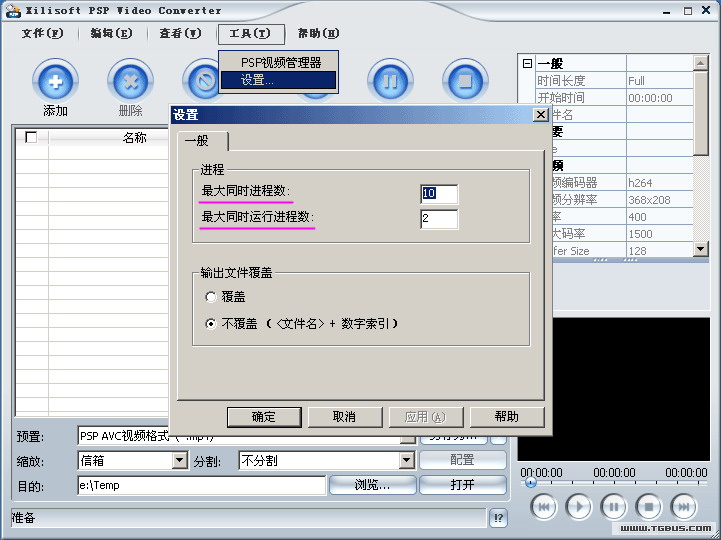
Task: Click the 取消 button
Action: coord(345,417)
